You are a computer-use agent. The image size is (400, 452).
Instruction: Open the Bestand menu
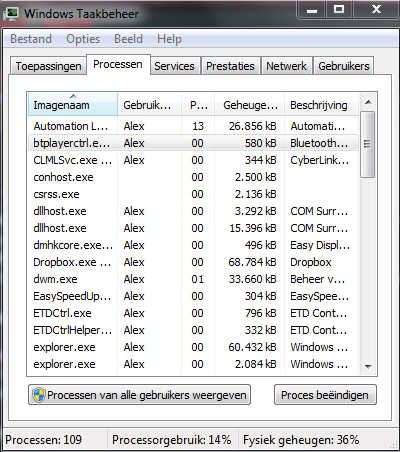(31, 39)
